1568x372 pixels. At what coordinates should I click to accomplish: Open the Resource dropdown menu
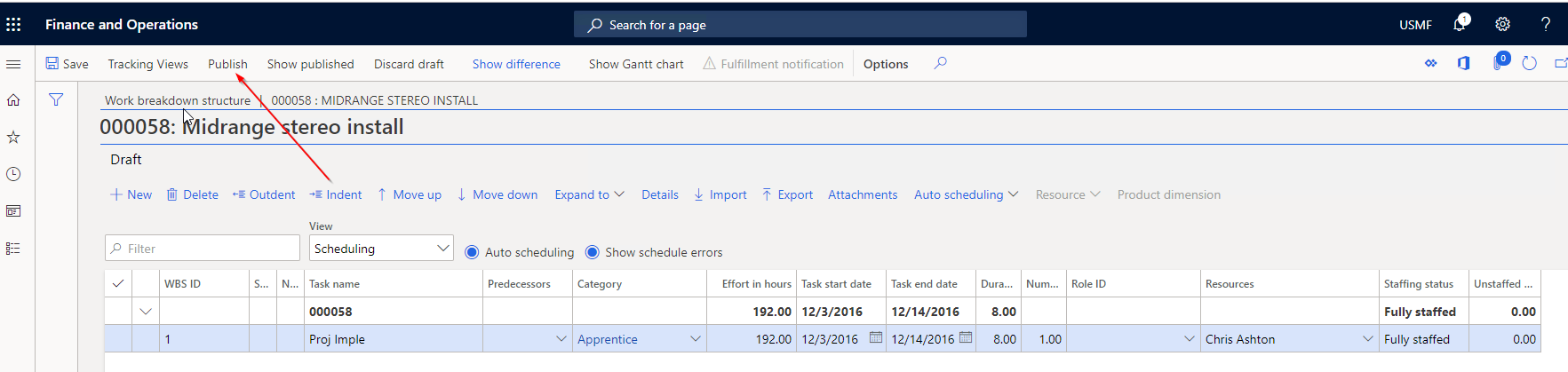1068,194
